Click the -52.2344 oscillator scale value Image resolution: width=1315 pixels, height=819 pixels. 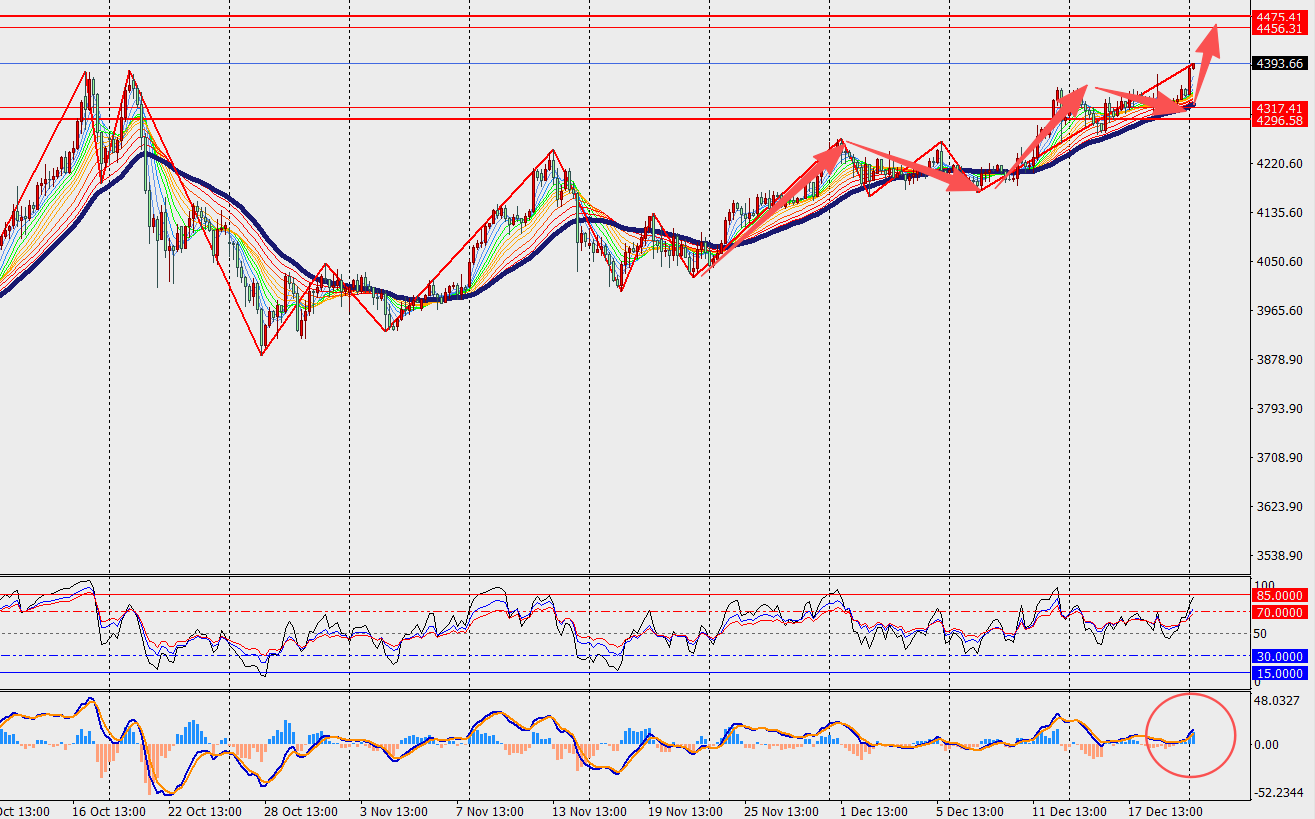click(x=1279, y=792)
